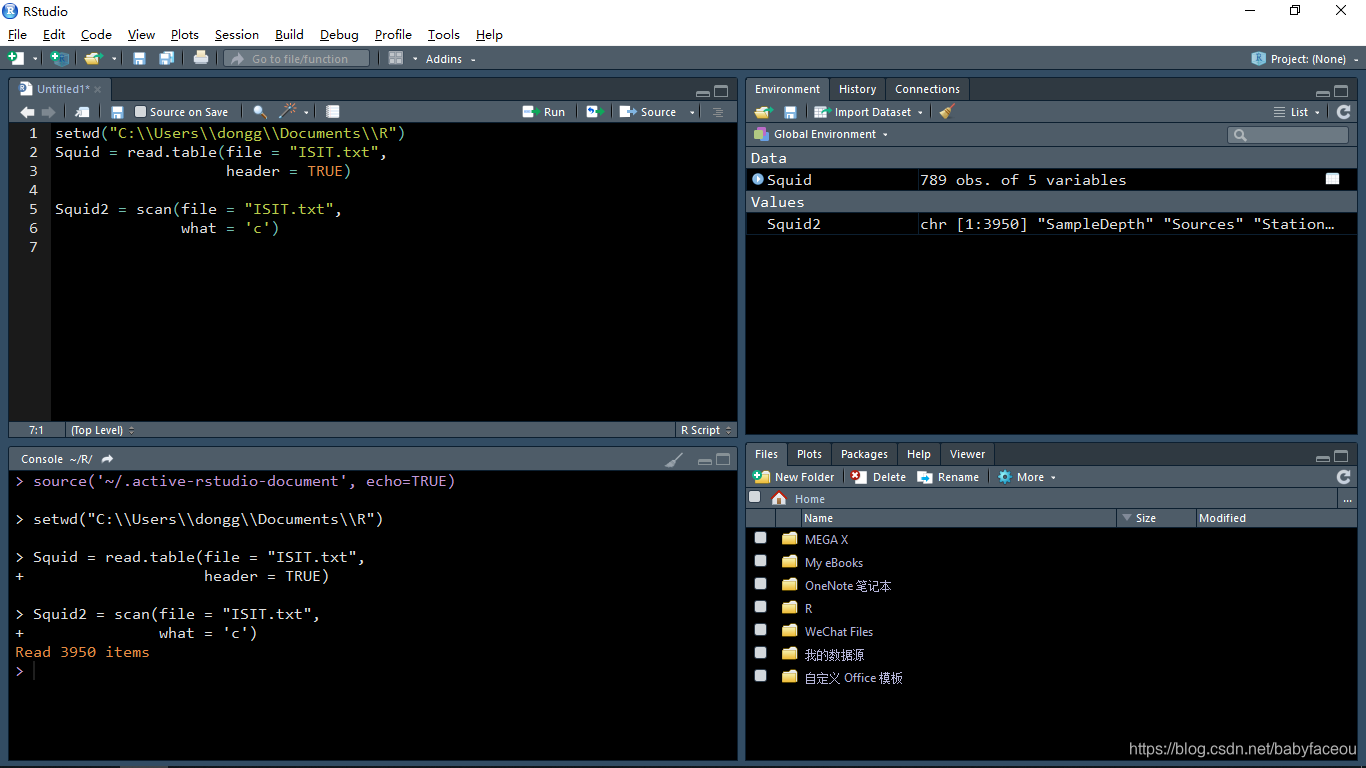The width and height of the screenshot is (1366, 768).
Task: Expand the Global Environment dropdown
Action: (x=820, y=134)
